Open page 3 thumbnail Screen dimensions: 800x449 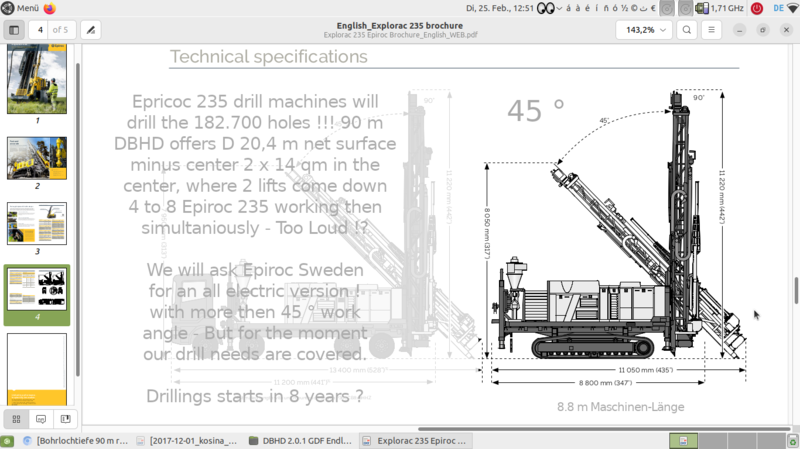point(37,223)
